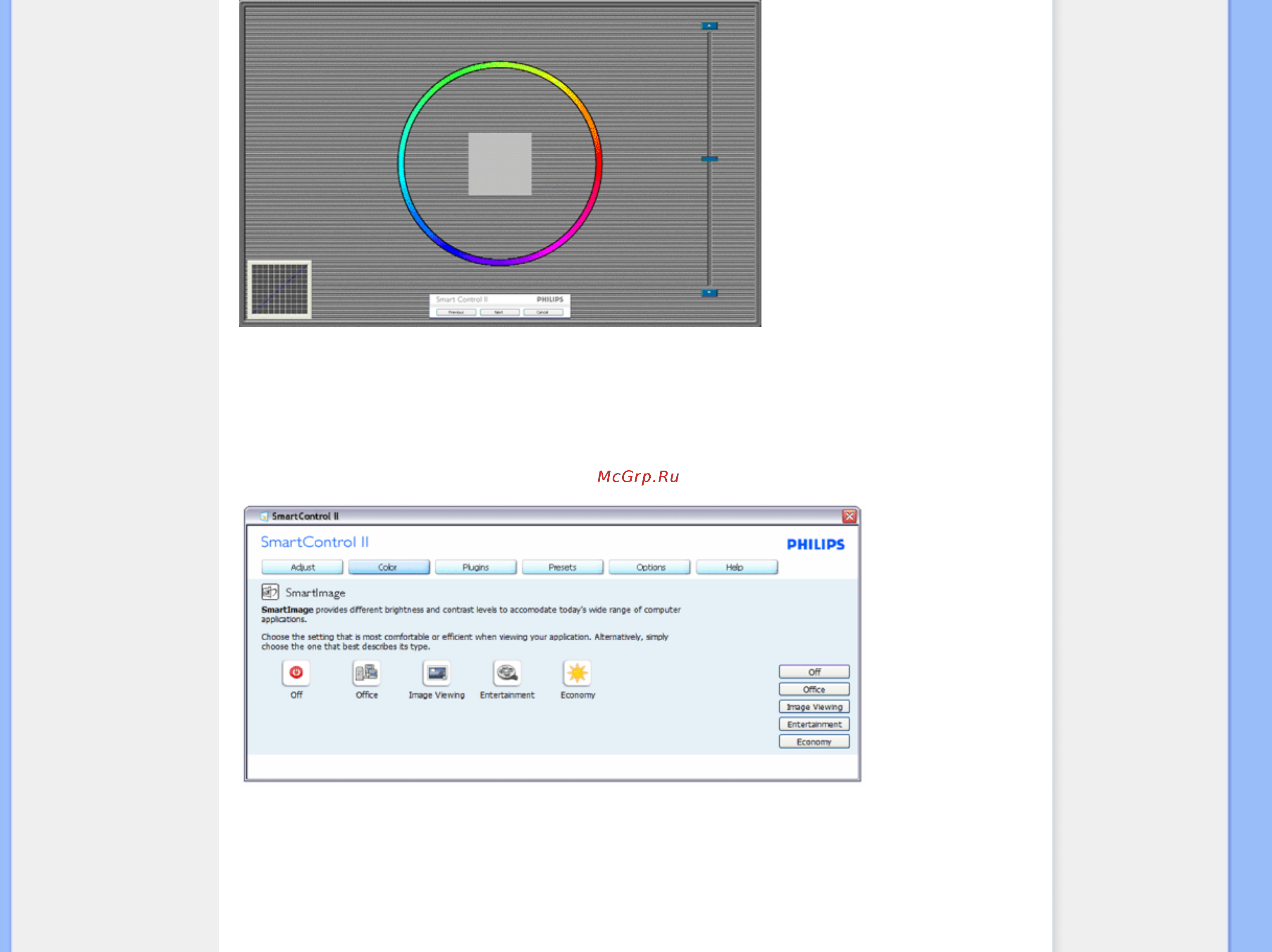Click the slider's bottom arrow icon

point(709,293)
